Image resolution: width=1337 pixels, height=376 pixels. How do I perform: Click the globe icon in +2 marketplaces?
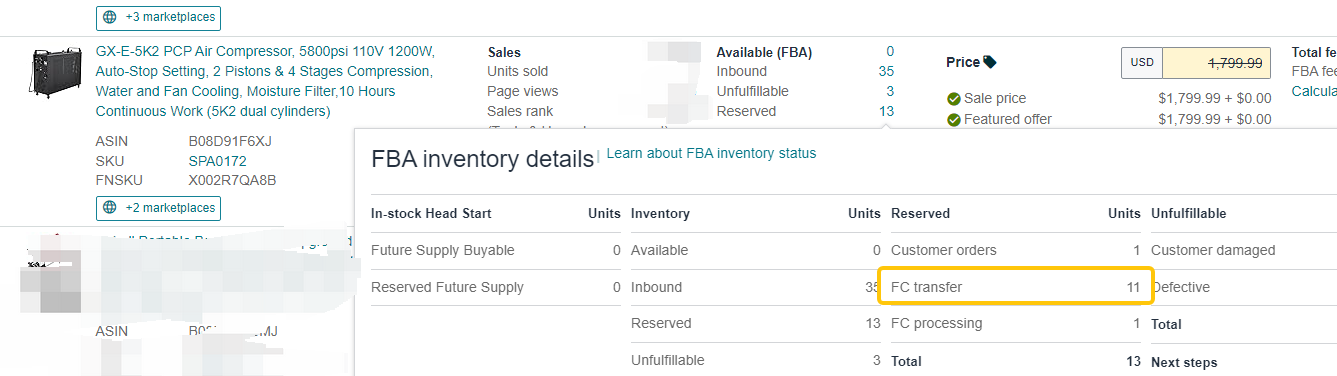(110, 208)
